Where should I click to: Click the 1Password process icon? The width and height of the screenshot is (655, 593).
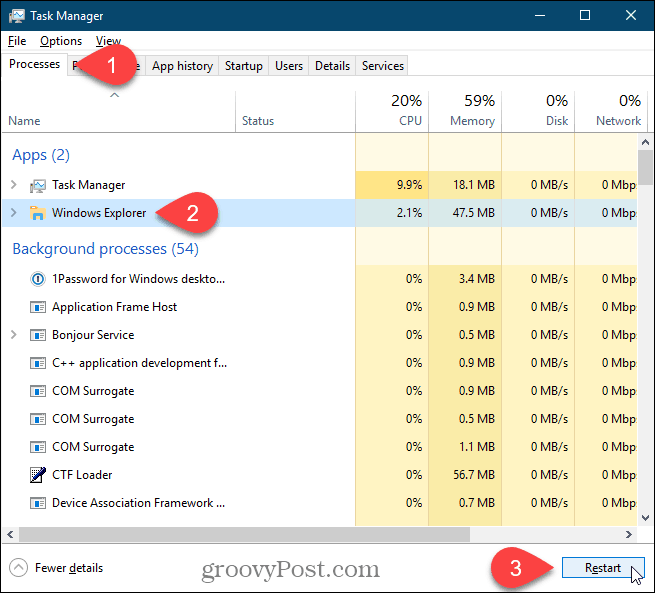(38, 279)
